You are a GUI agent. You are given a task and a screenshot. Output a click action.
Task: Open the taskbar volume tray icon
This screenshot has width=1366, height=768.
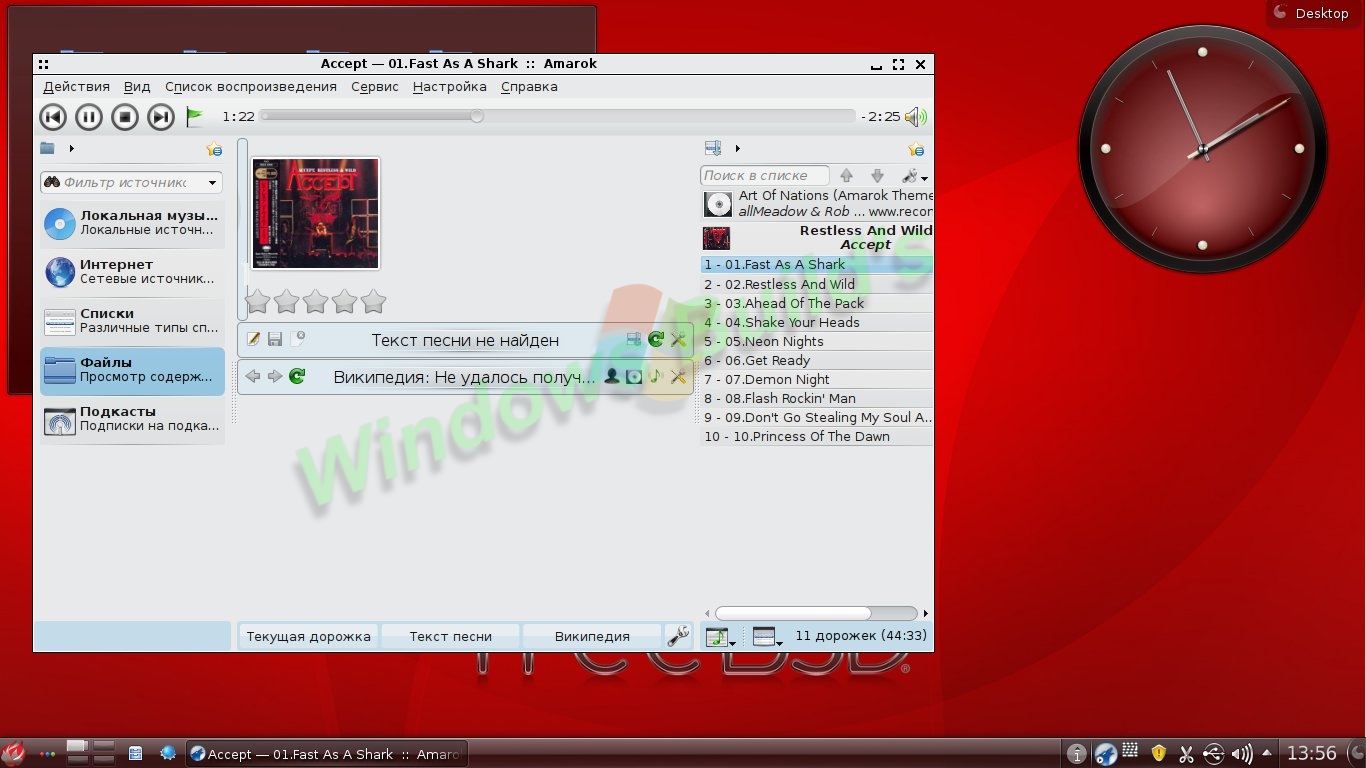click(x=1242, y=754)
